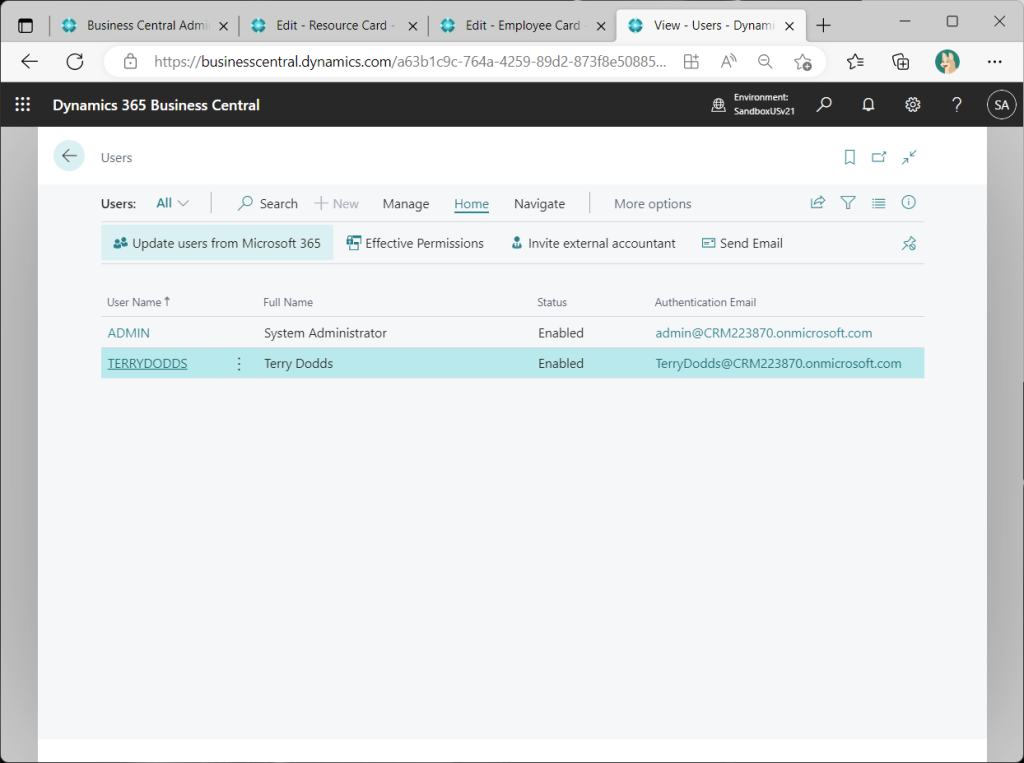Toggle the filter pane funnel icon
Screen dimensions: 1024x763
(848, 203)
